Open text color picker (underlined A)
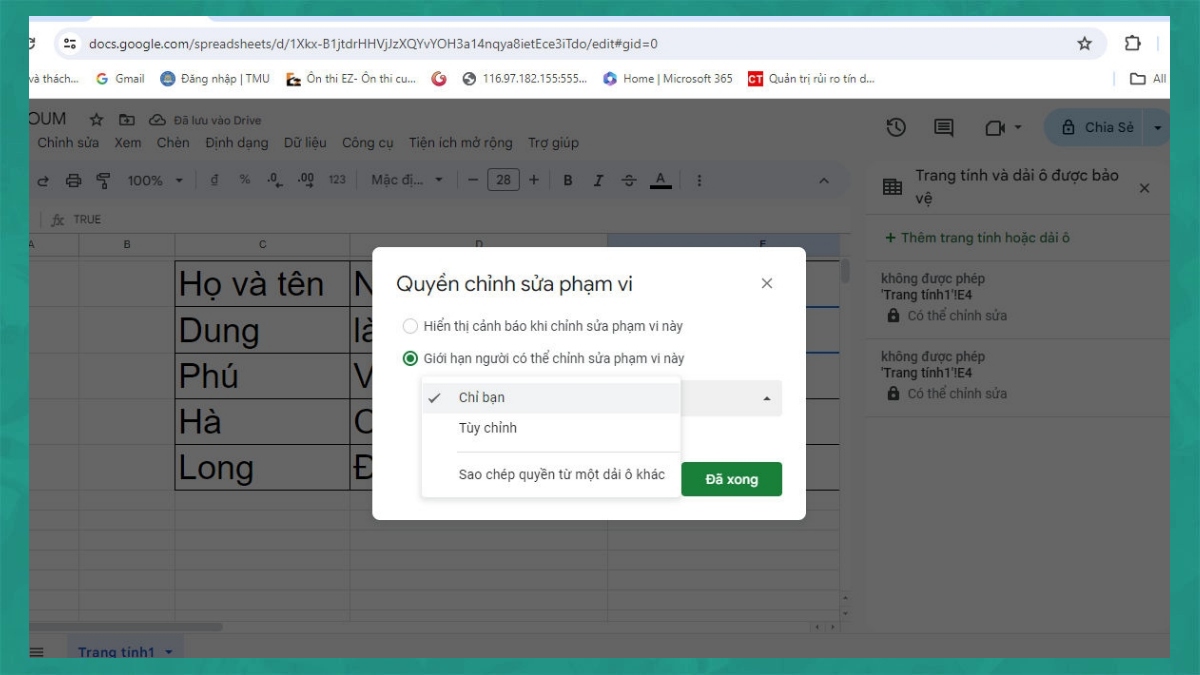1200x675 pixels. (659, 180)
